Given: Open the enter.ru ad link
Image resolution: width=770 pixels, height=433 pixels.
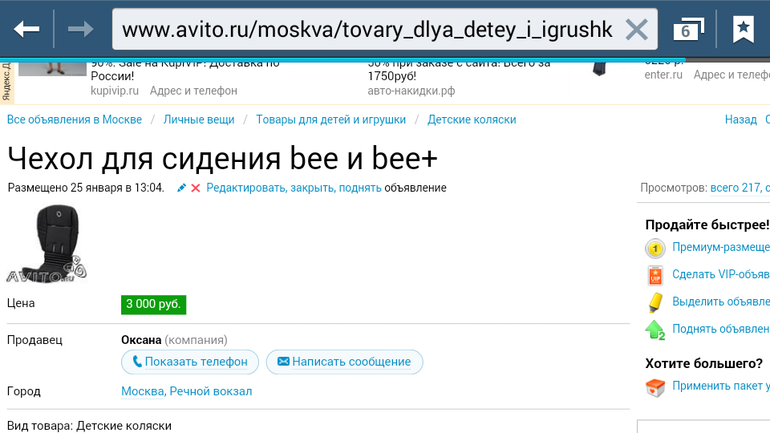Looking at the screenshot, I should (x=663, y=75).
